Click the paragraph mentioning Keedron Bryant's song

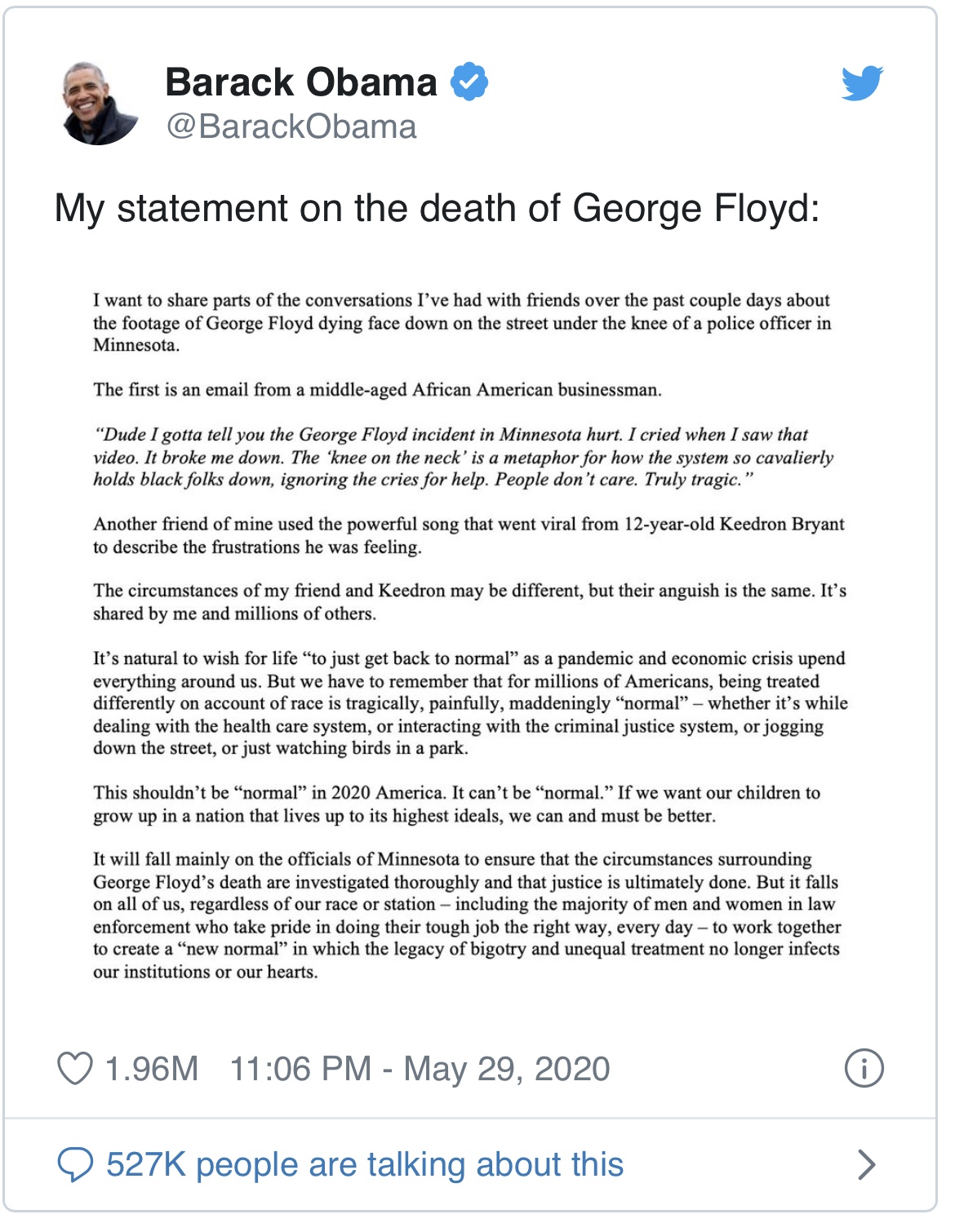pos(468,535)
